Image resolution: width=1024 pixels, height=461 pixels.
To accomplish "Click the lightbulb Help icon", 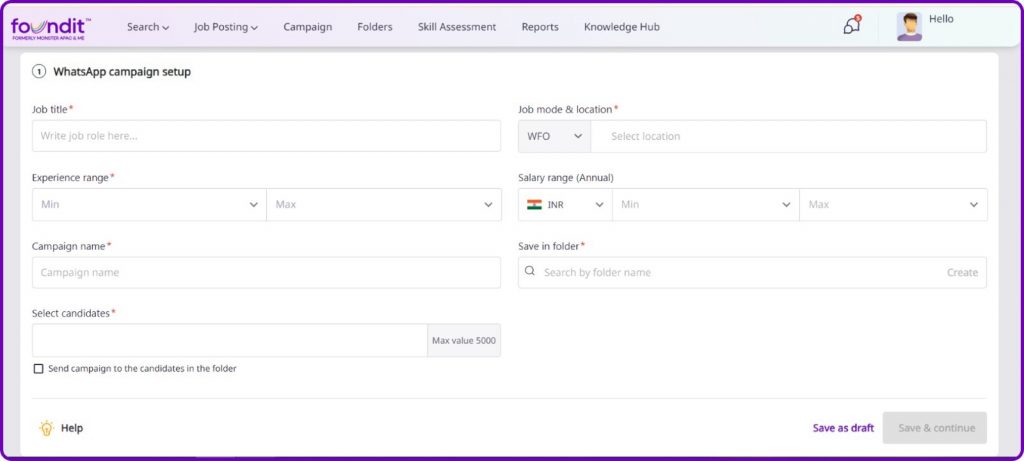I will 46,428.
